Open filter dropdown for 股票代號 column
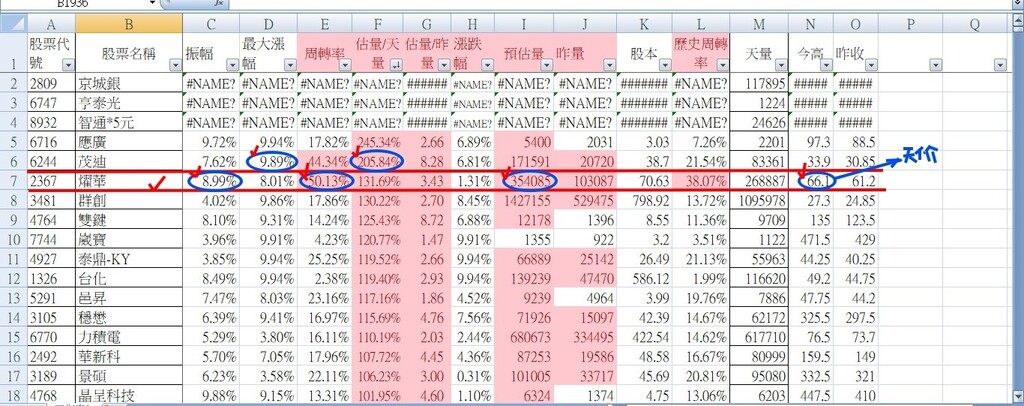This screenshot has width=1024, height=406. pyautogui.click(x=67, y=65)
